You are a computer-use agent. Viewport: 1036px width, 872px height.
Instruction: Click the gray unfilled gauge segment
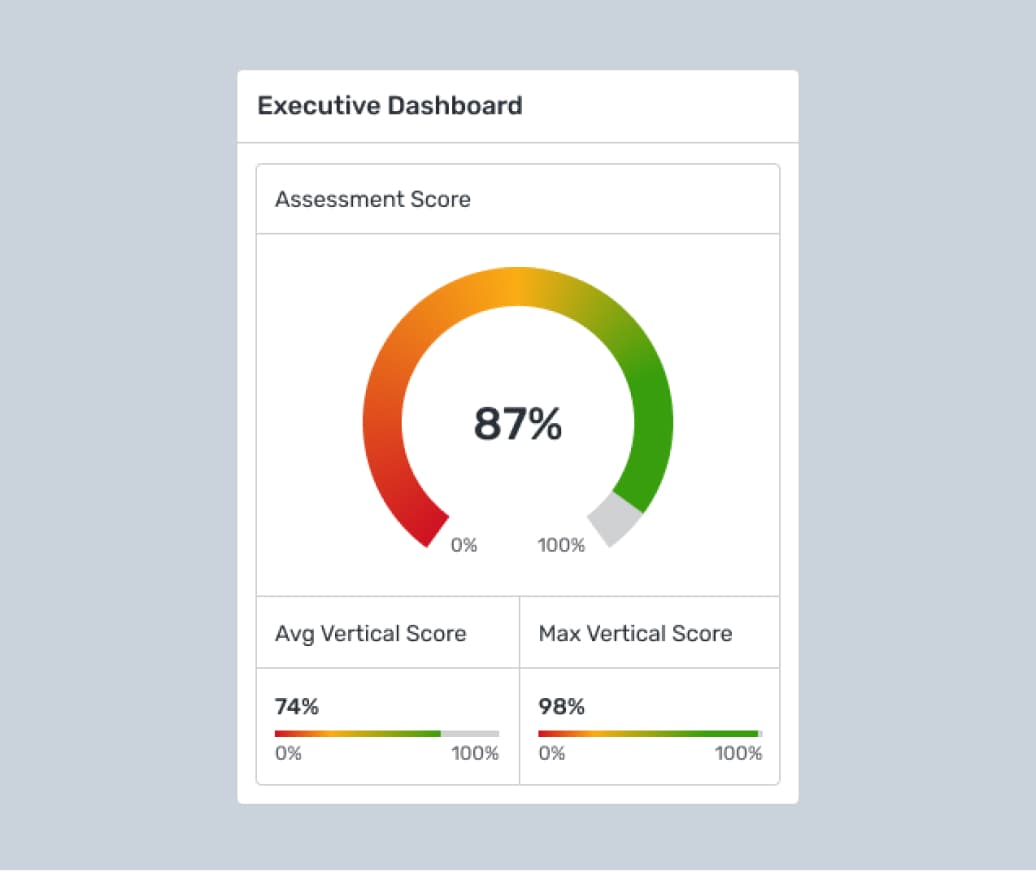pyautogui.click(x=615, y=518)
